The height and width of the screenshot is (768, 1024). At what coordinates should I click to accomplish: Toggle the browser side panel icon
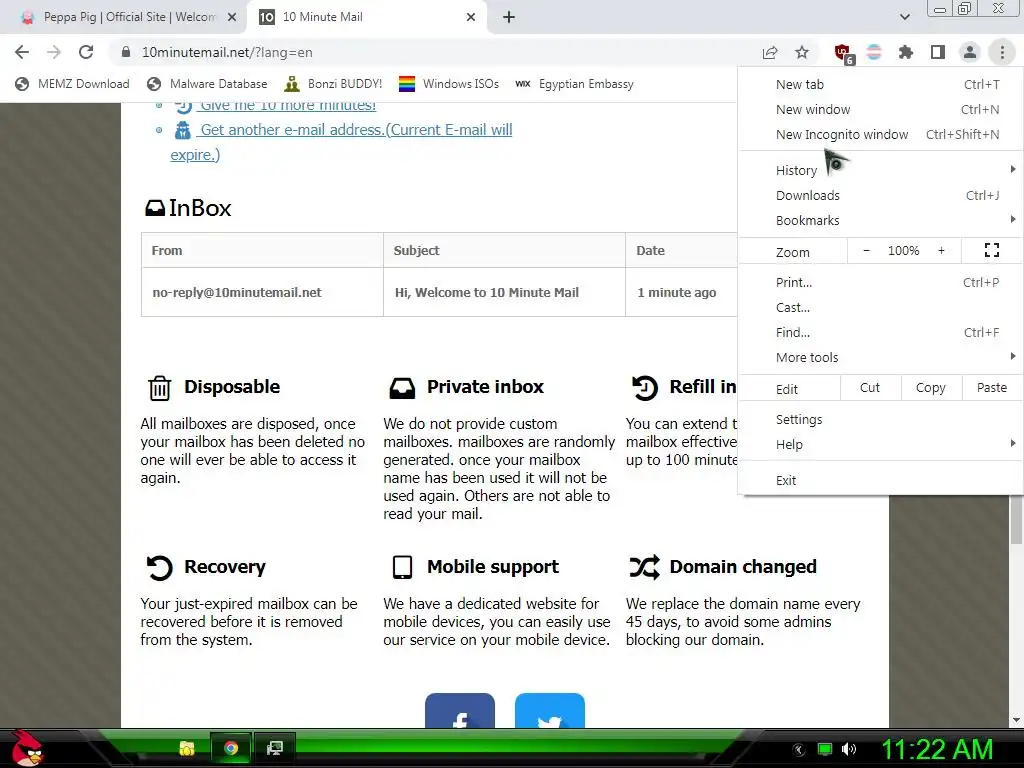click(x=938, y=52)
